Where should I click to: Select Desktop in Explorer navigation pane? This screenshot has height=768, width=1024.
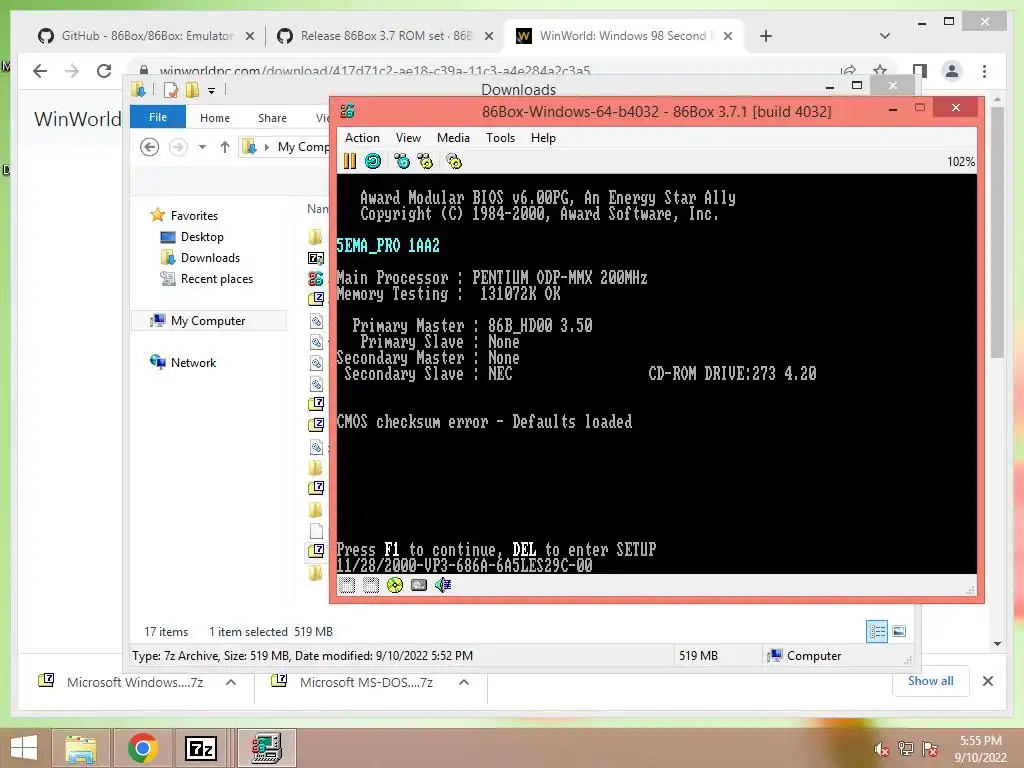(202, 236)
